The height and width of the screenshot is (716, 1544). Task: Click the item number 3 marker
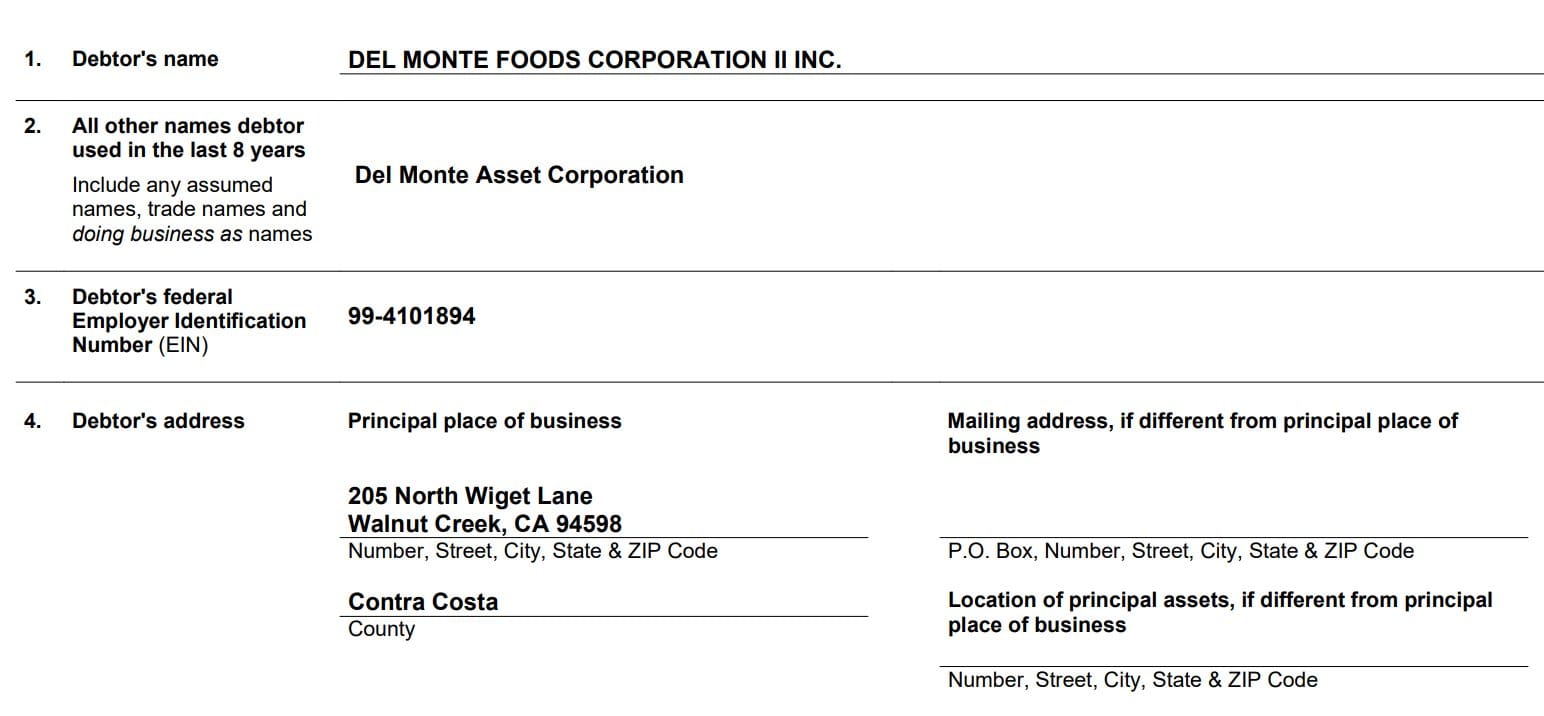pos(33,297)
